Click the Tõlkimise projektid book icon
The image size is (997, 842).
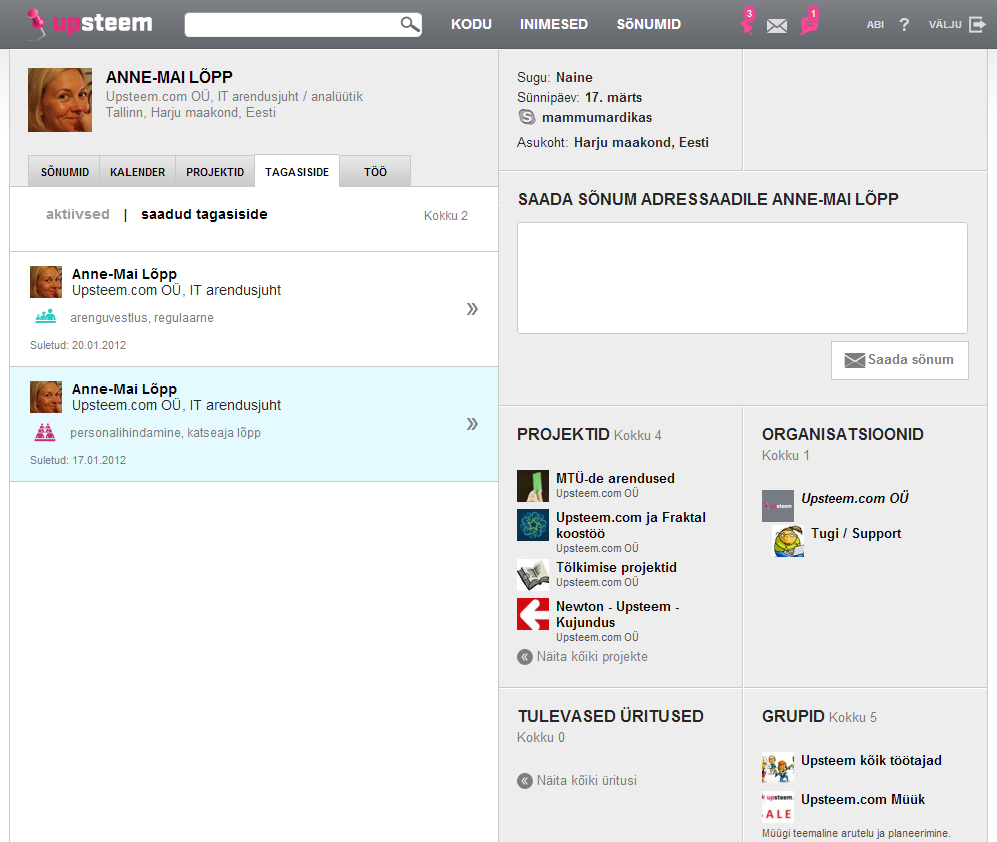(x=533, y=575)
